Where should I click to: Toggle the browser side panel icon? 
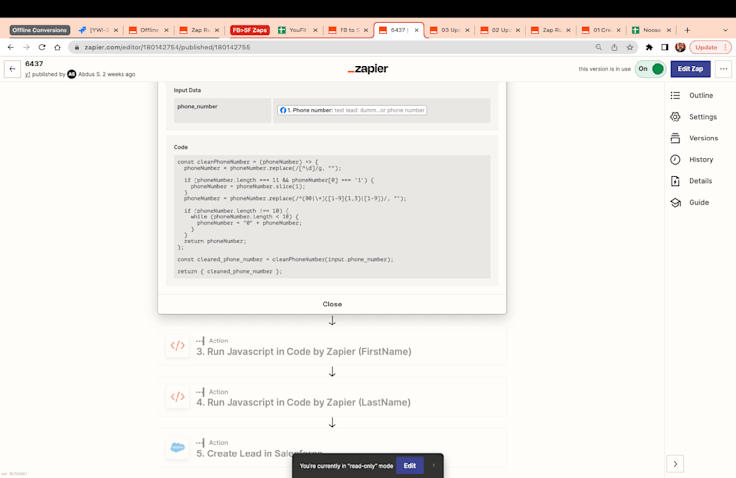665,47
